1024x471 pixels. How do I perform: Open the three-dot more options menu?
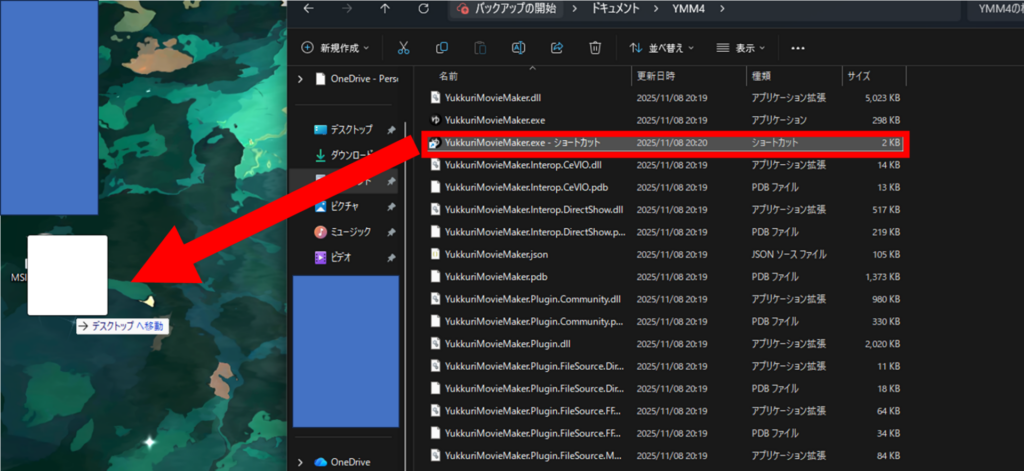point(797,48)
